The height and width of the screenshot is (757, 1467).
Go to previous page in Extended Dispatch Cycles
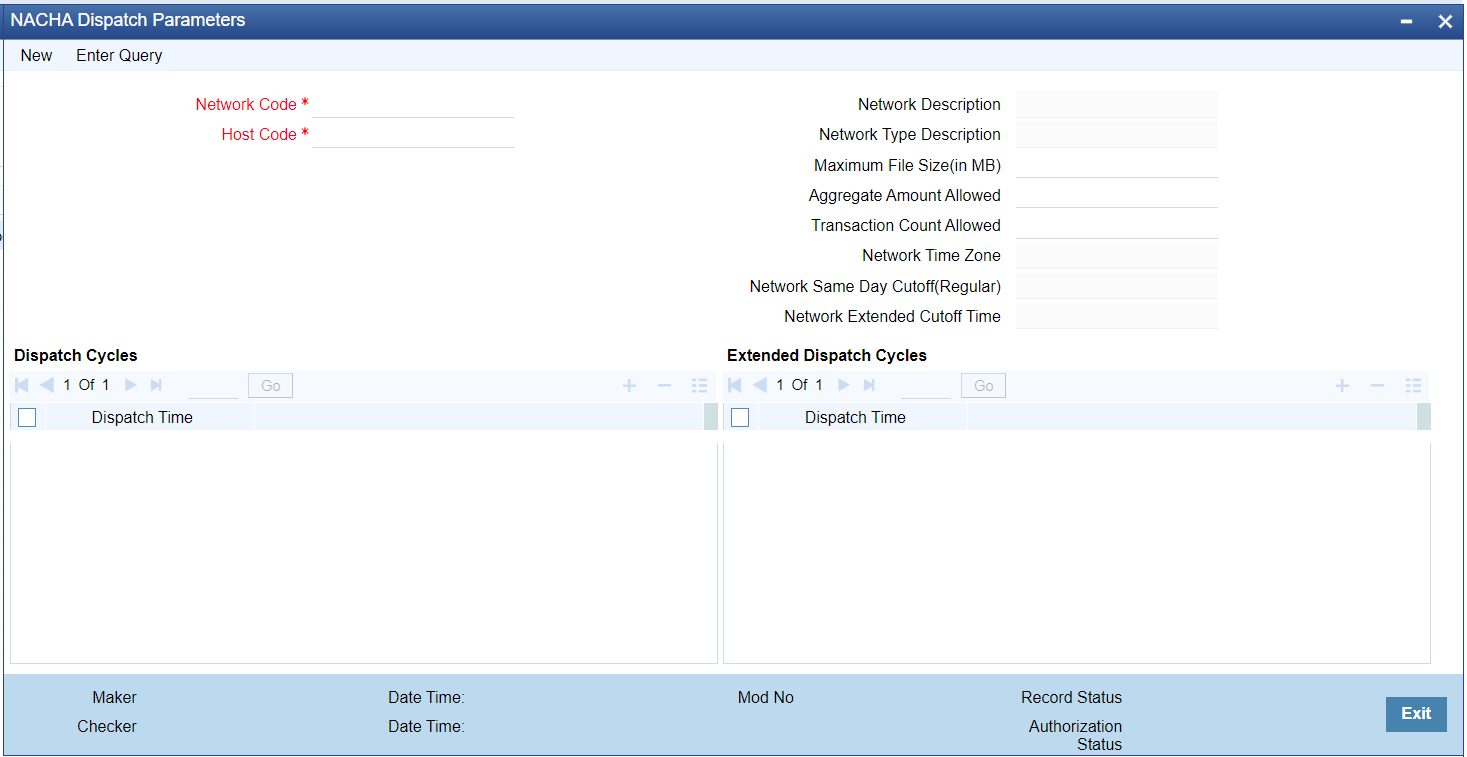tap(759, 385)
